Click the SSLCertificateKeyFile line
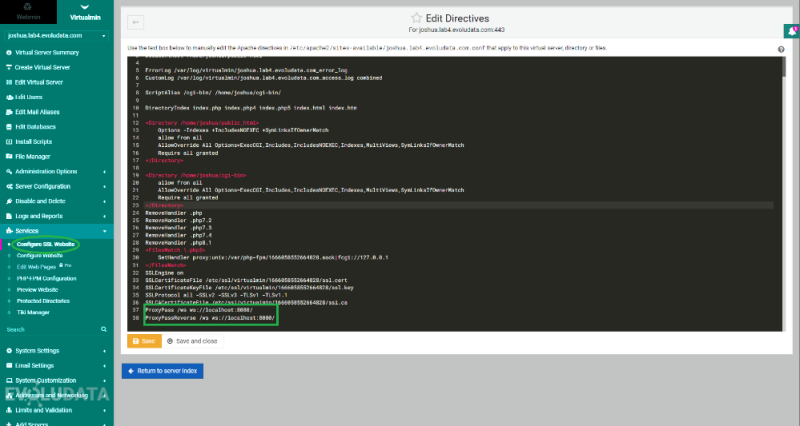The width and height of the screenshot is (800, 426). tap(249, 288)
